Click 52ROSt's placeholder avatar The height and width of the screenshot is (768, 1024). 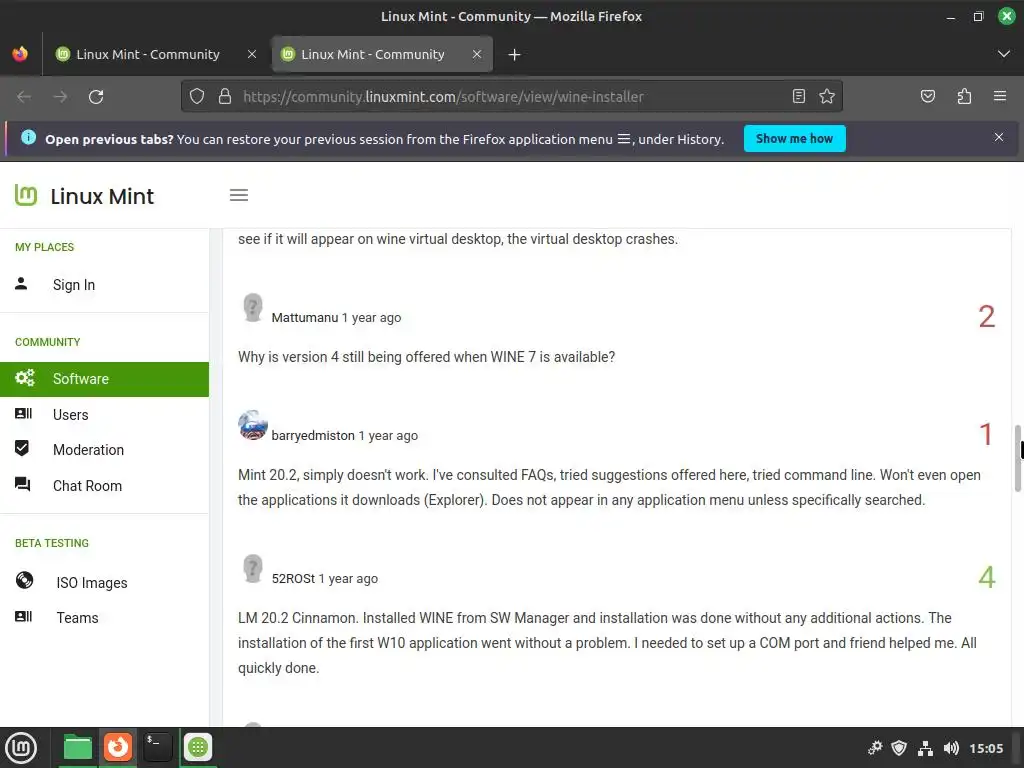point(253,568)
